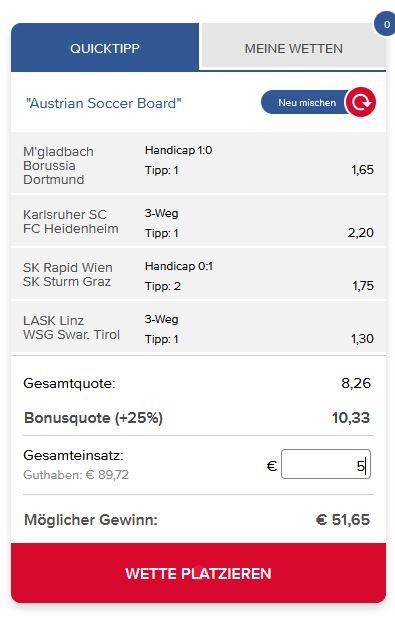Click the Gesamtquote value 8,26
This screenshot has height=624, width=395.
[356, 383]
